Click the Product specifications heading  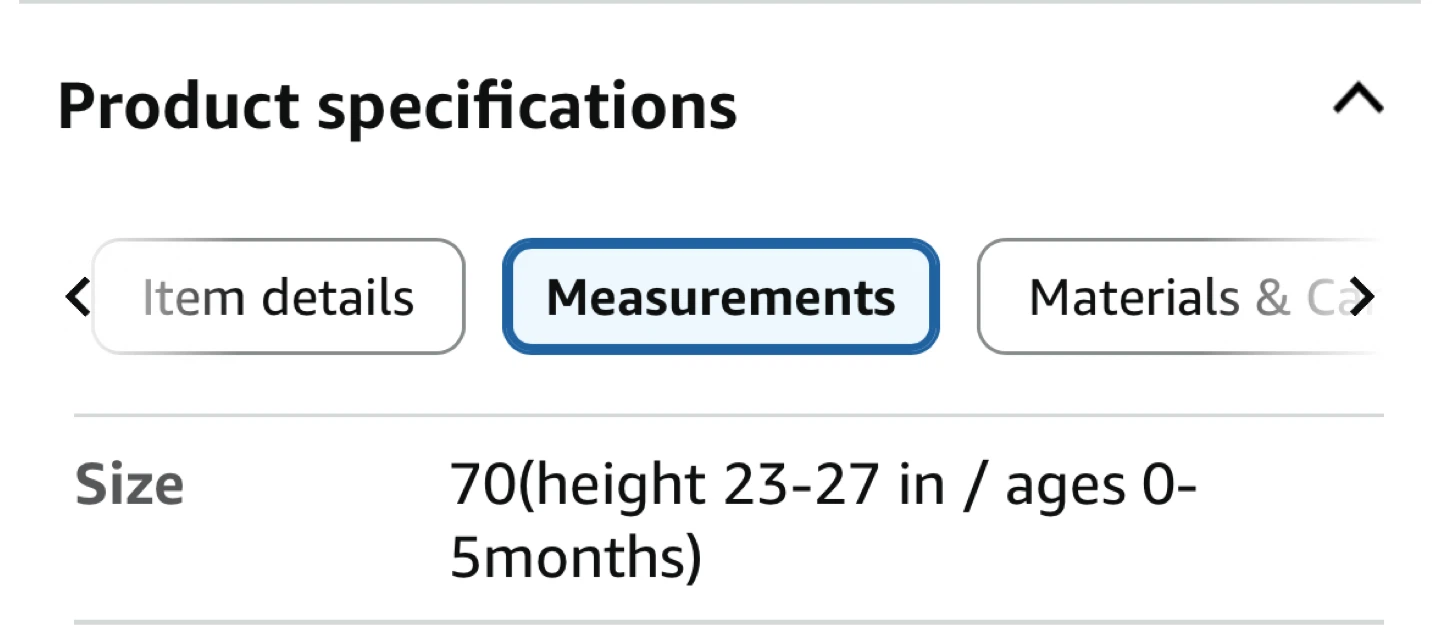point(397,105)
